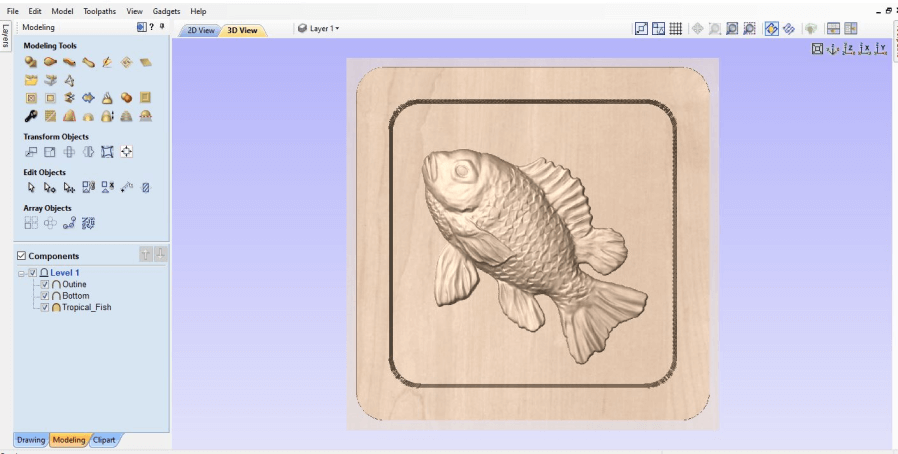The width and height of the screenshot is (898, 454).
Task: Select the wavy extrude and weave tool
Action: point(69,62)
